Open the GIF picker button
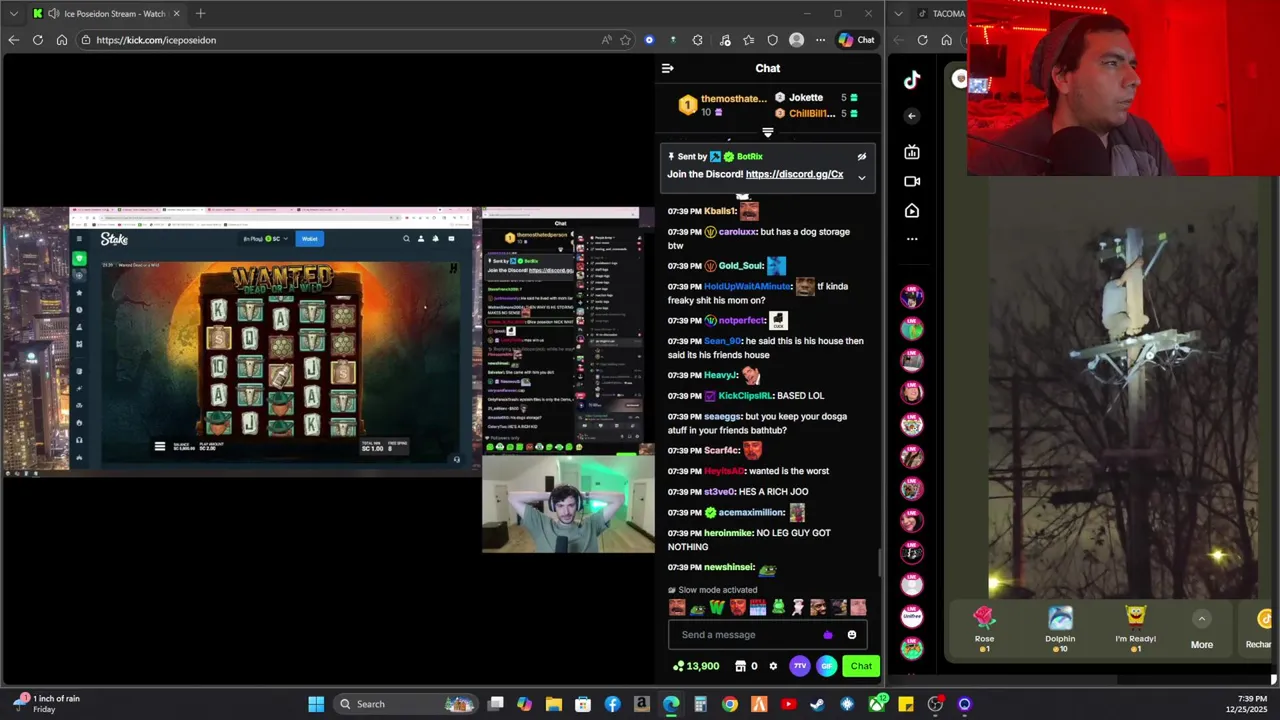Viewport: 1280px width, 720px height. [x=826, y=666]
